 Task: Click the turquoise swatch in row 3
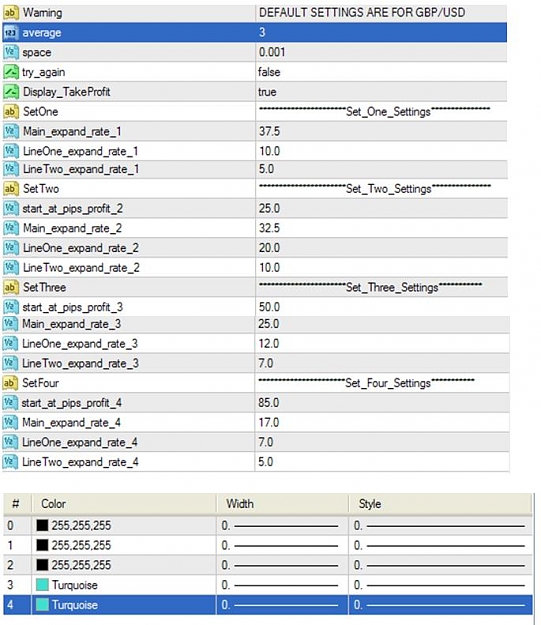(x=42, y=585)
